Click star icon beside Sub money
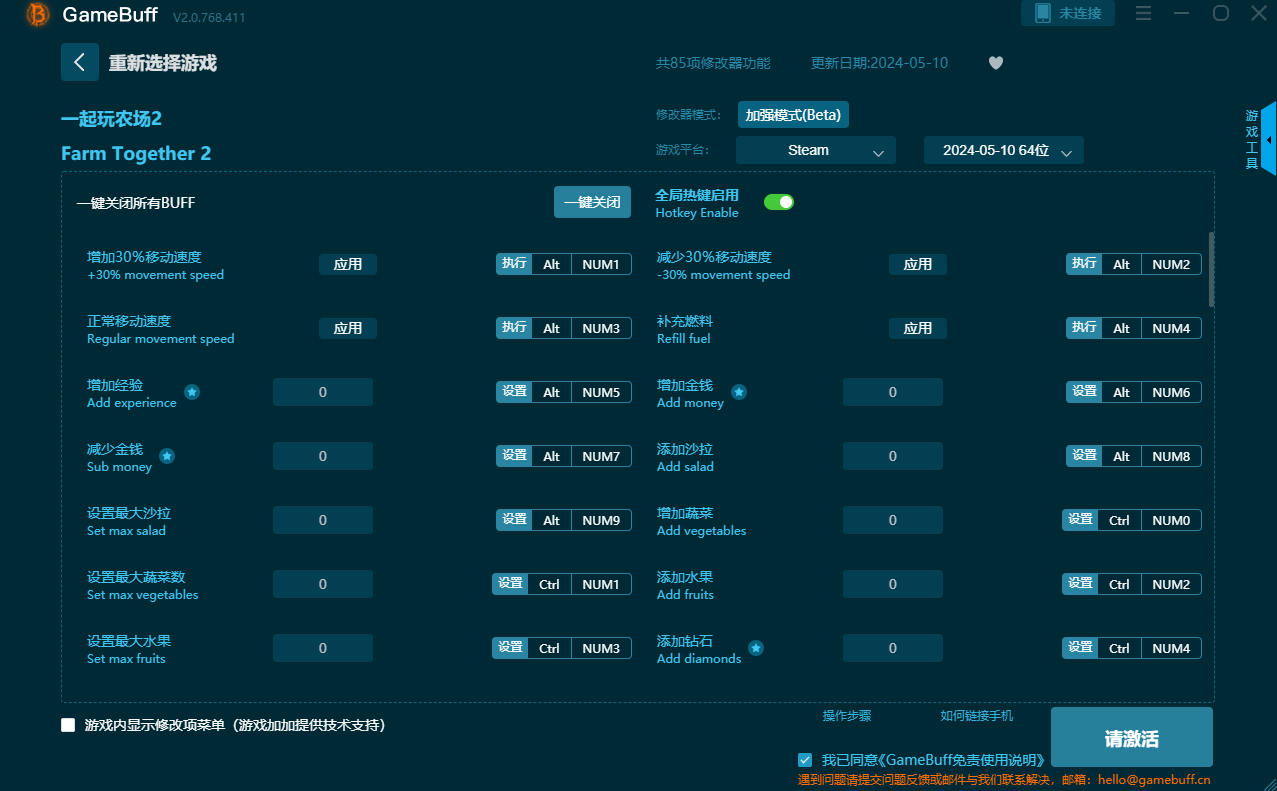This screenshot has height=791, width=1277. point(167,456)
